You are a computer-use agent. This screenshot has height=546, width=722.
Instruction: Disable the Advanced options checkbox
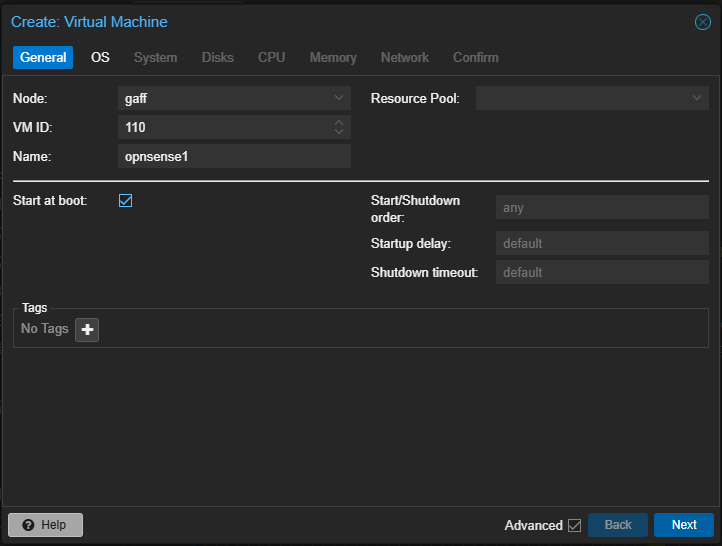pyautogui.click(x=574, y=525)
